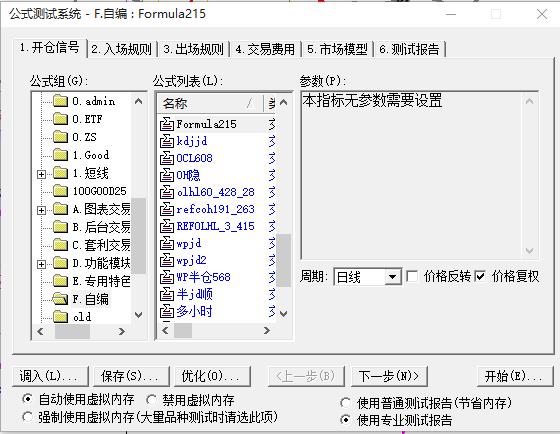Select 使用专业测试报告 radio option

pos(345,420)
